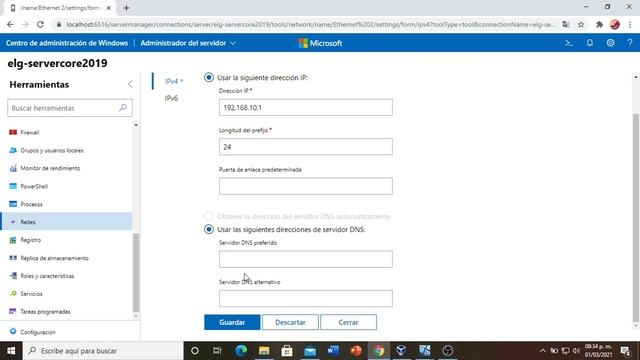Image resolution: width=640 pixels, height=360 pixels.
Task: Show hidden system tray icons
Action: pos(542,351)
